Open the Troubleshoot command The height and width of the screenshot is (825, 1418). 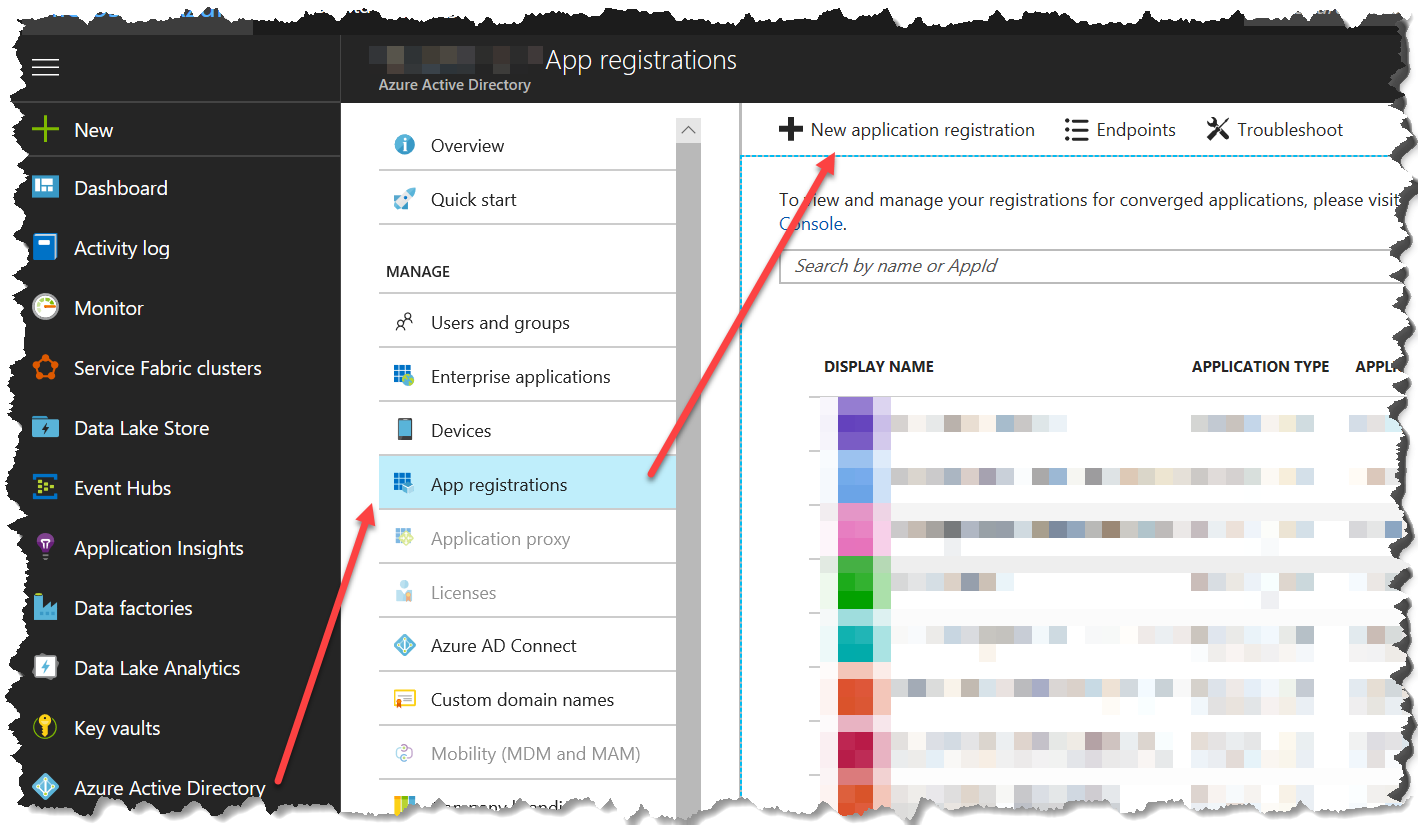coord(1274,129)
